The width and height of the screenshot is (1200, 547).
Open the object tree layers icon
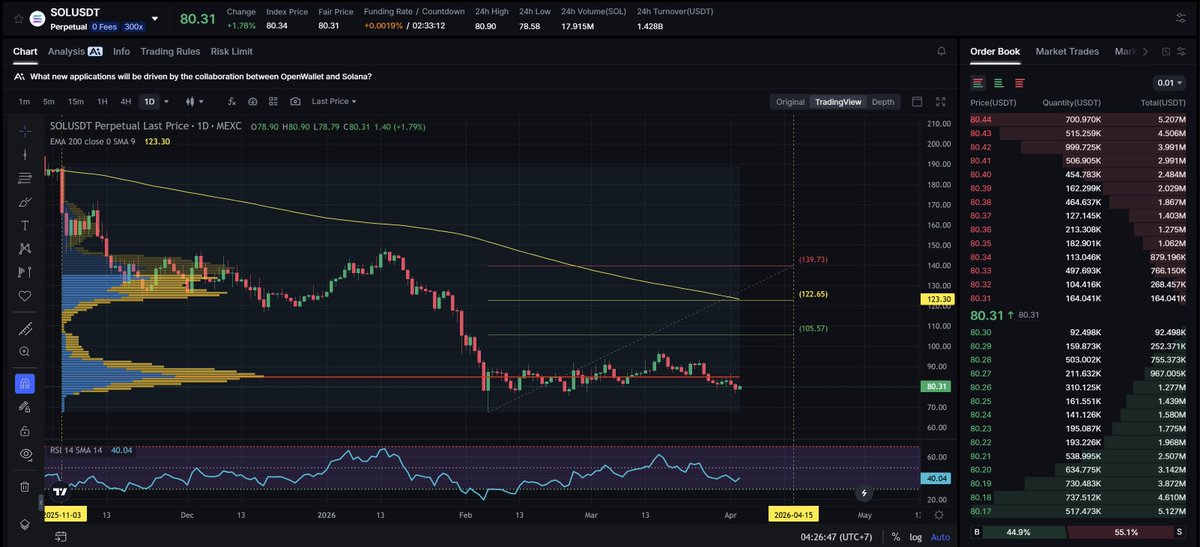tap(25, 524)
